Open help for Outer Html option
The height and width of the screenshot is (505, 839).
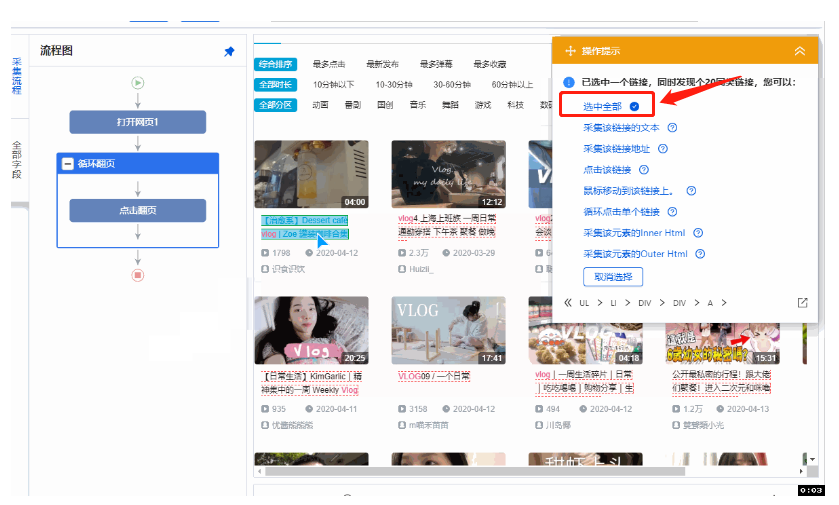click(x=700, y=254)
